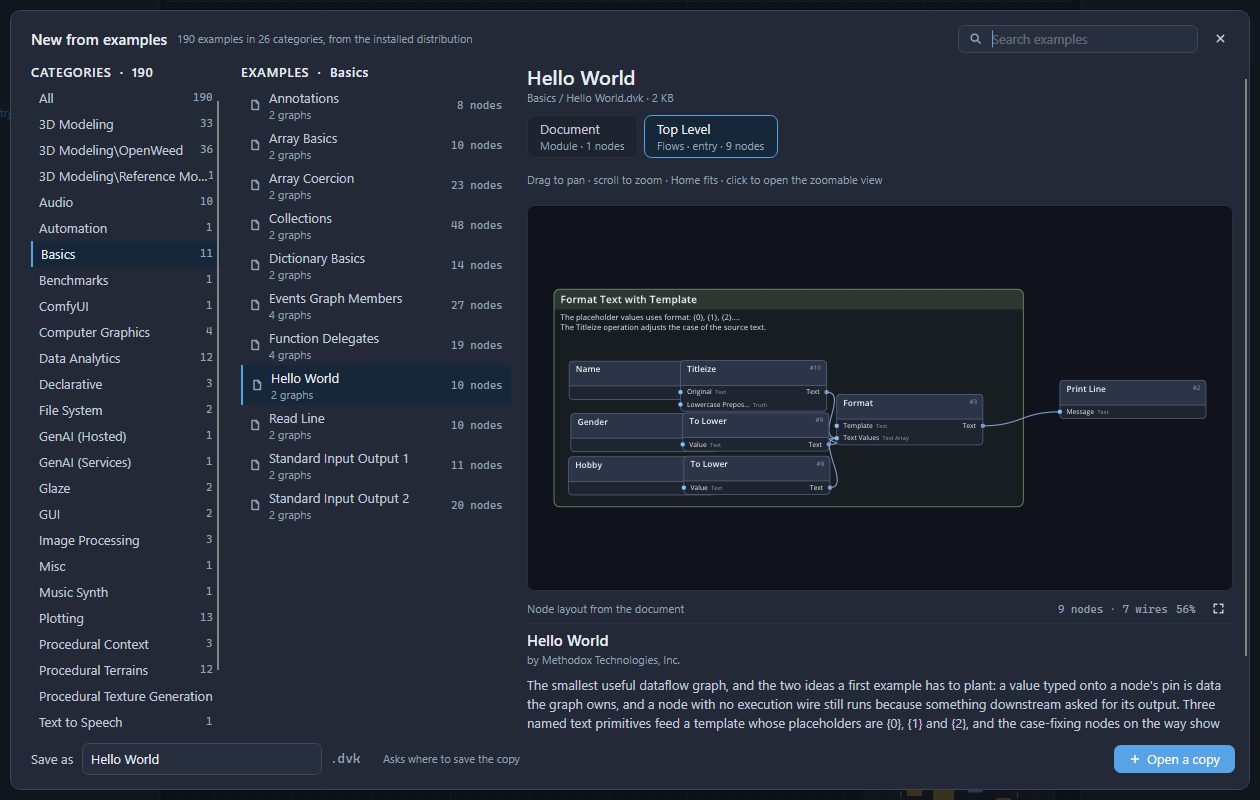Click the file icon beside Standard Input Output 2
The height and width of the screenshot is (800, 1260).
255,505
